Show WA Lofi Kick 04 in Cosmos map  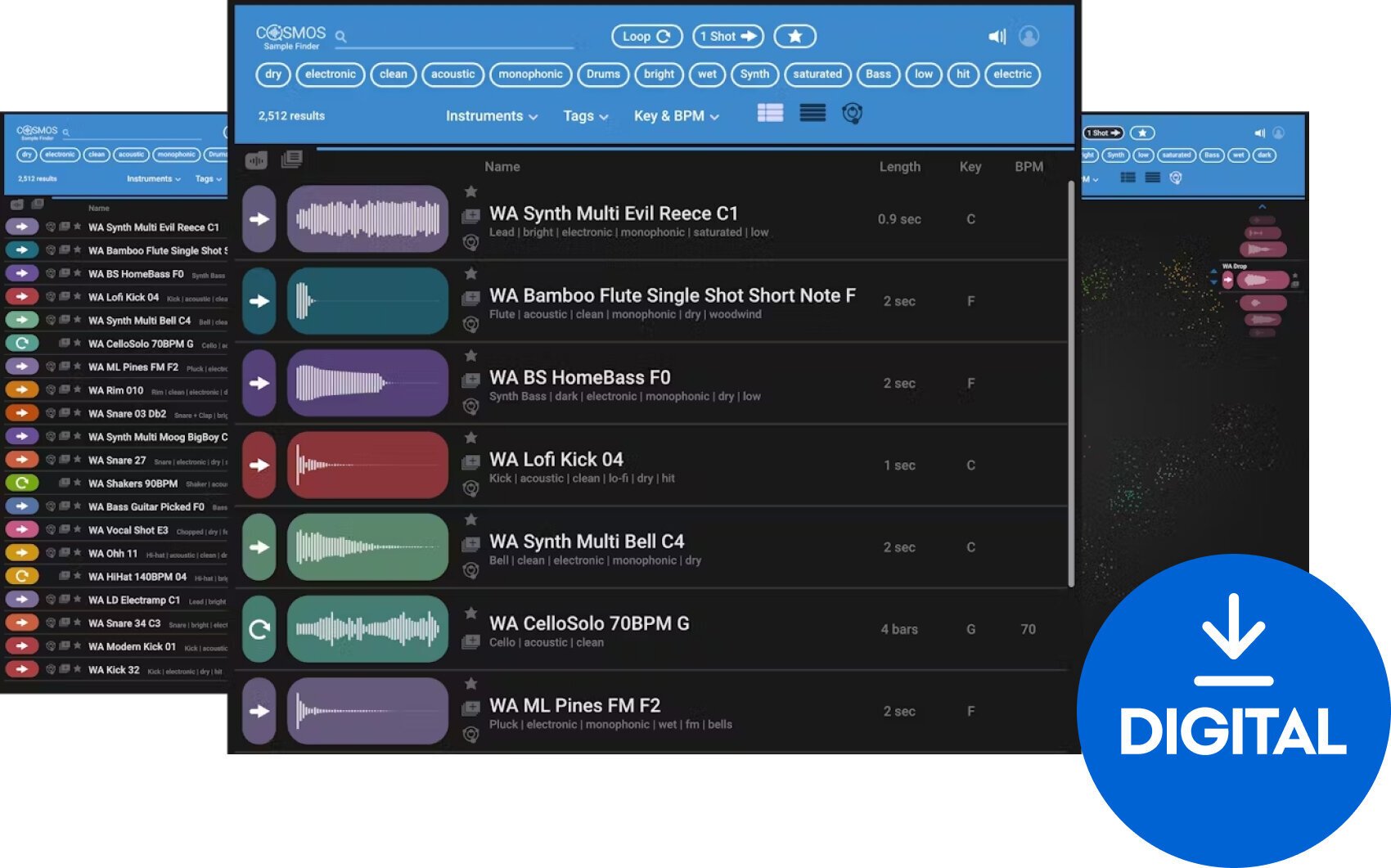pyautogui.click(x=470, y=488)
